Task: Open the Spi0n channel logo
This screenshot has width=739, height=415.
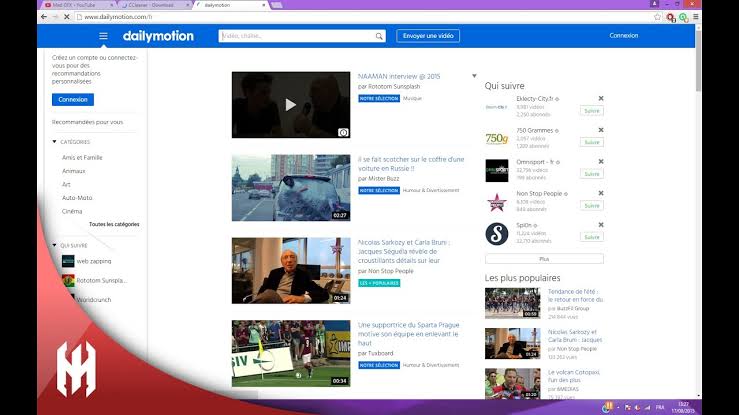Action: (x=497, y=234)
